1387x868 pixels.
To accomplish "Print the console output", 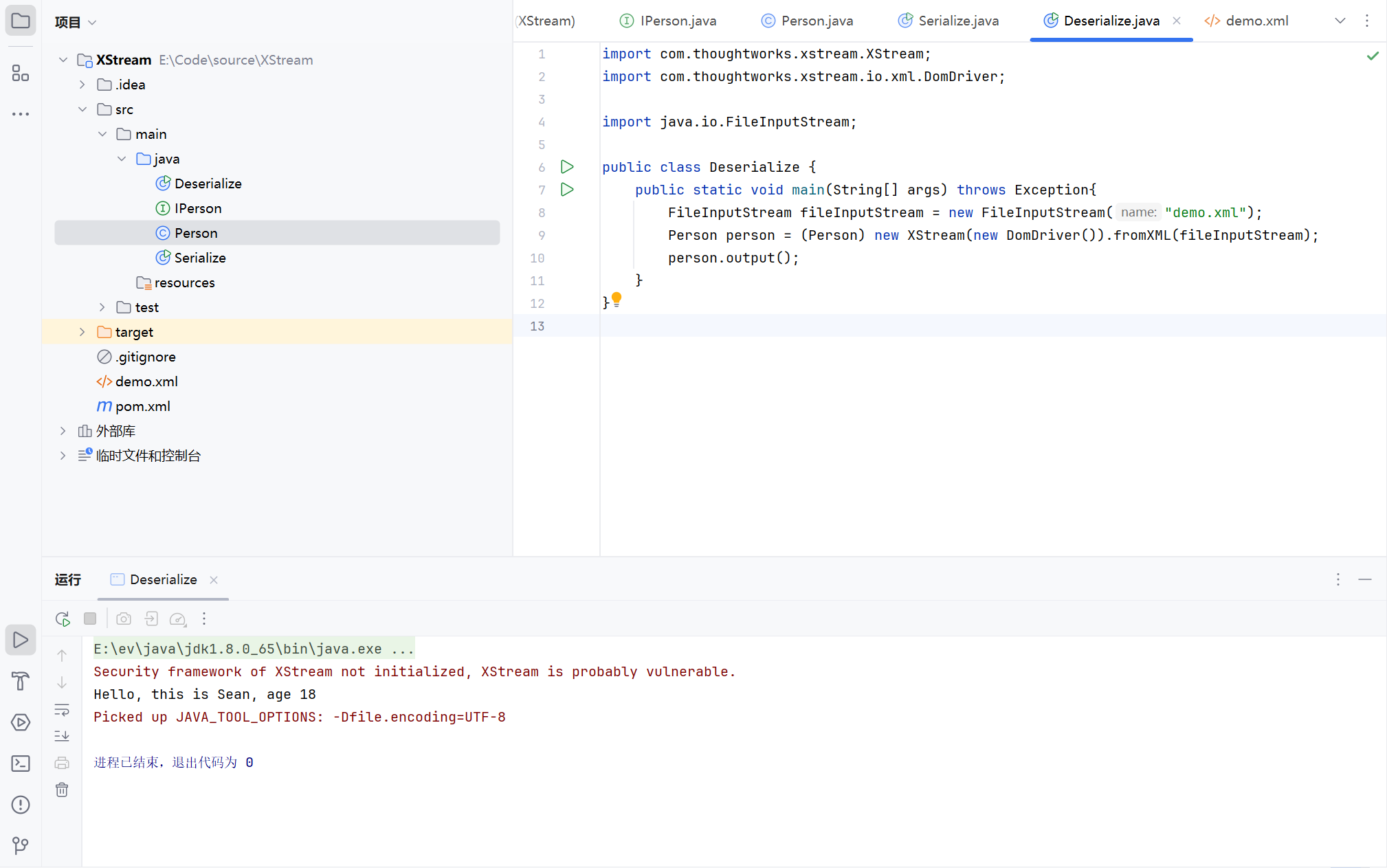I will point(62,763).
